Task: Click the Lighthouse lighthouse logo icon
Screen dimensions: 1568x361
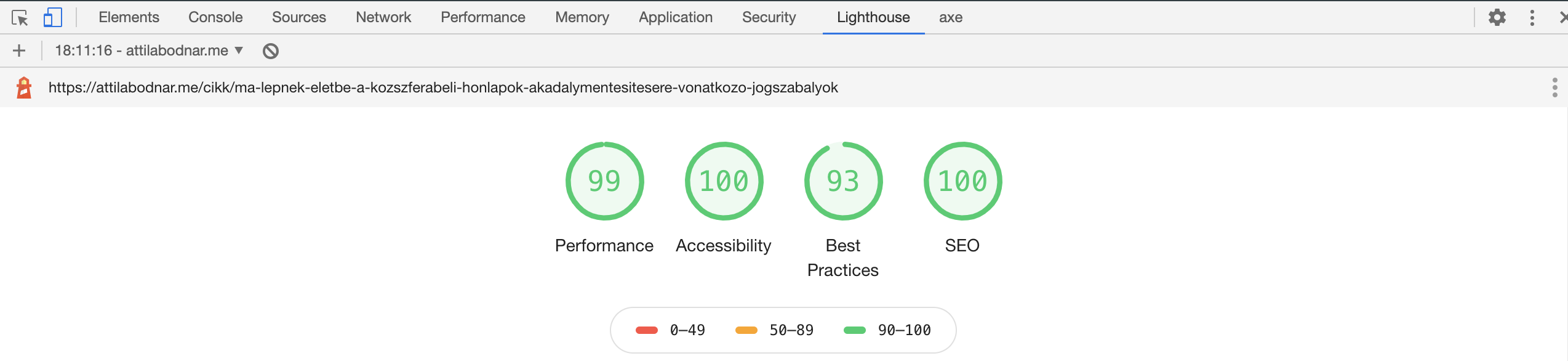Action: [x=24, y=87]
